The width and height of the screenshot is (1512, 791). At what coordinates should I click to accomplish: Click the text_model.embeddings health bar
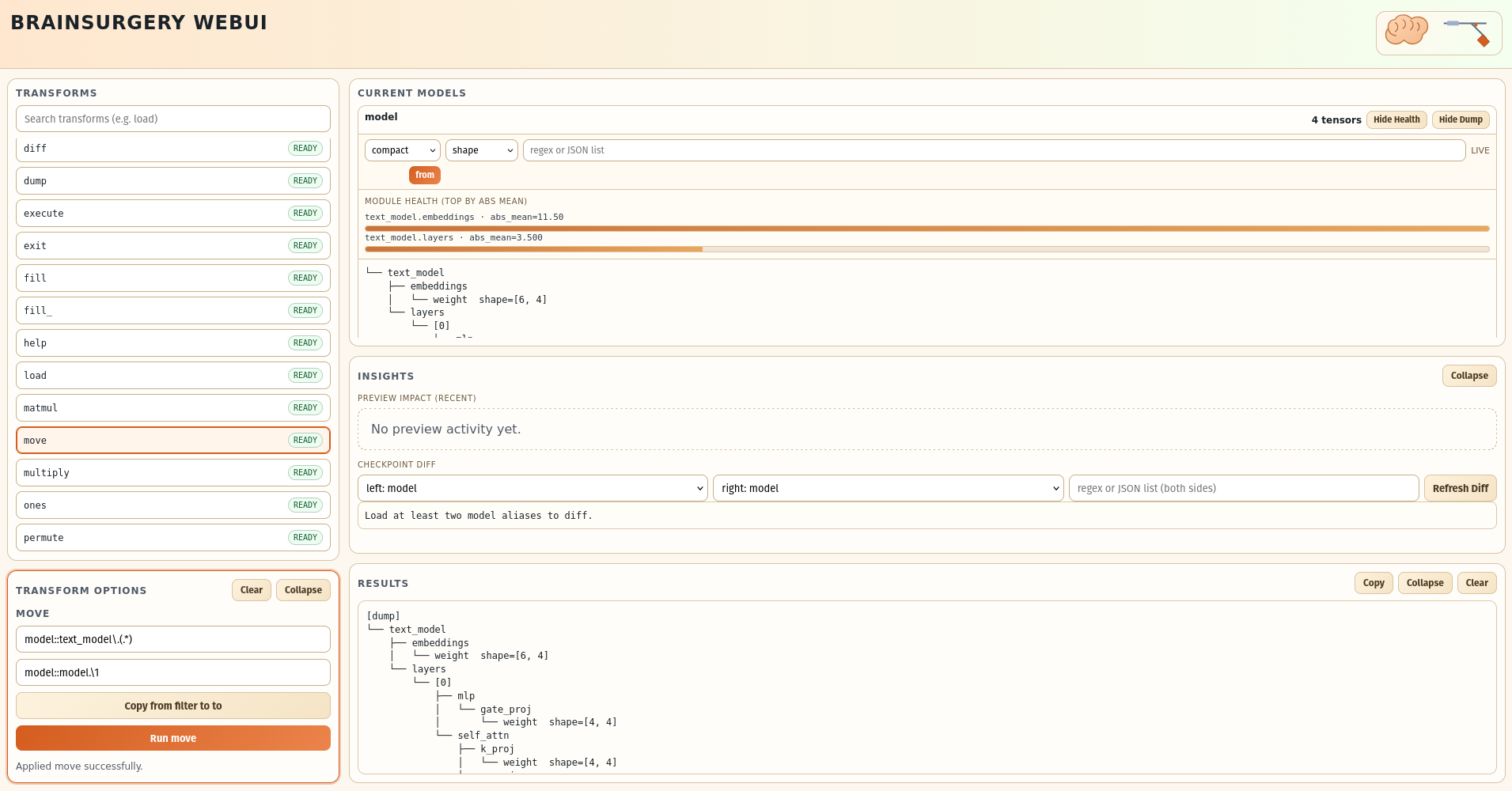tap(927, 229)
